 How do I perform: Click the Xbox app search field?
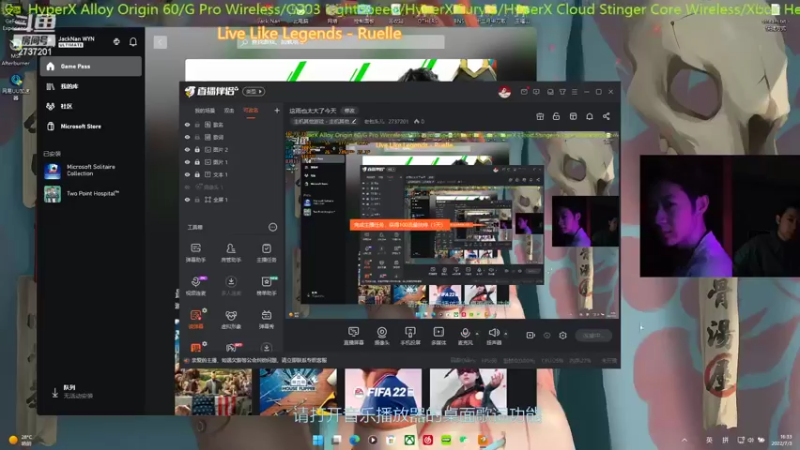click(x=340, y=42)
